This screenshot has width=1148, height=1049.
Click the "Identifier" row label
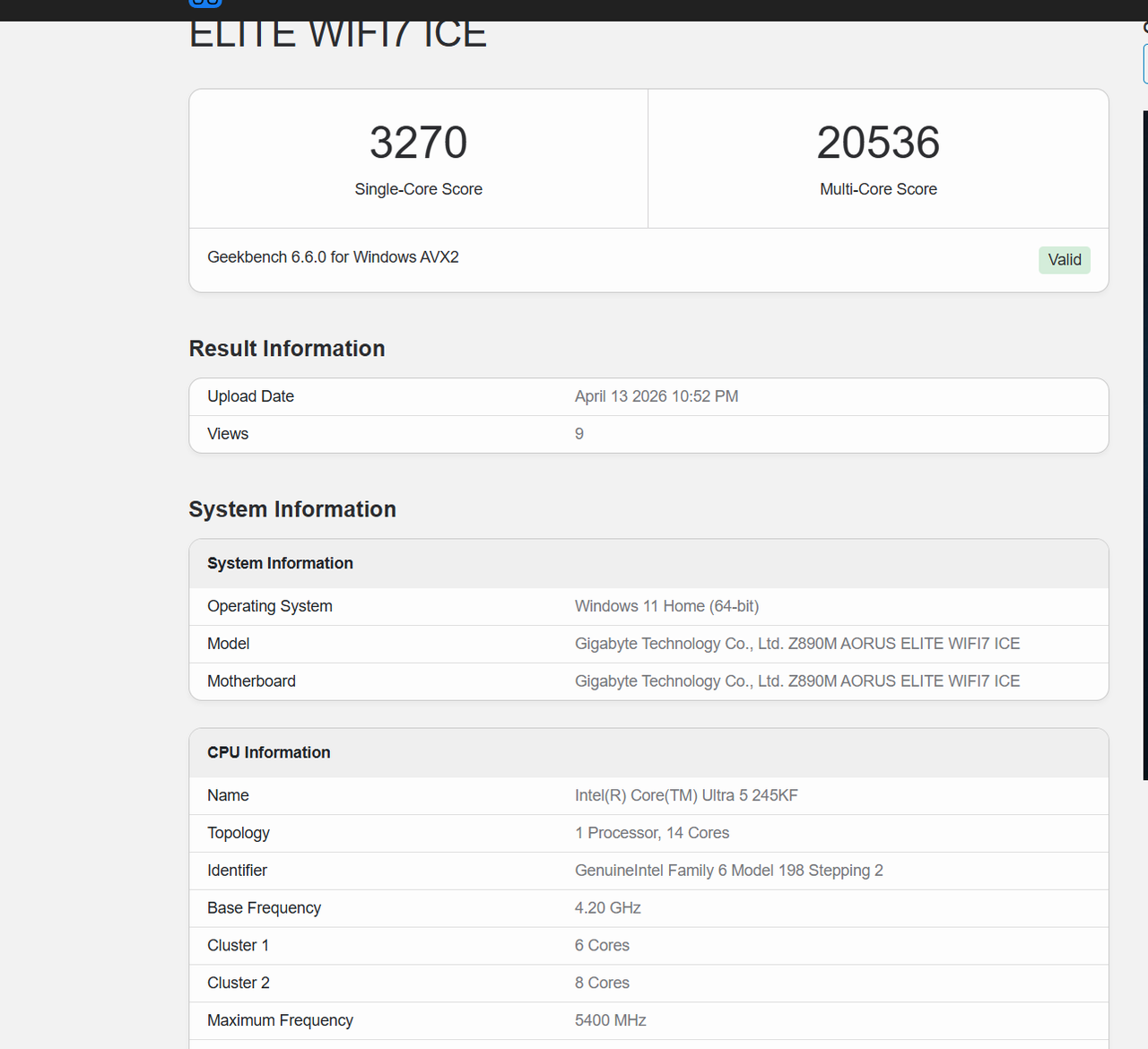click(x=237, y=871)
